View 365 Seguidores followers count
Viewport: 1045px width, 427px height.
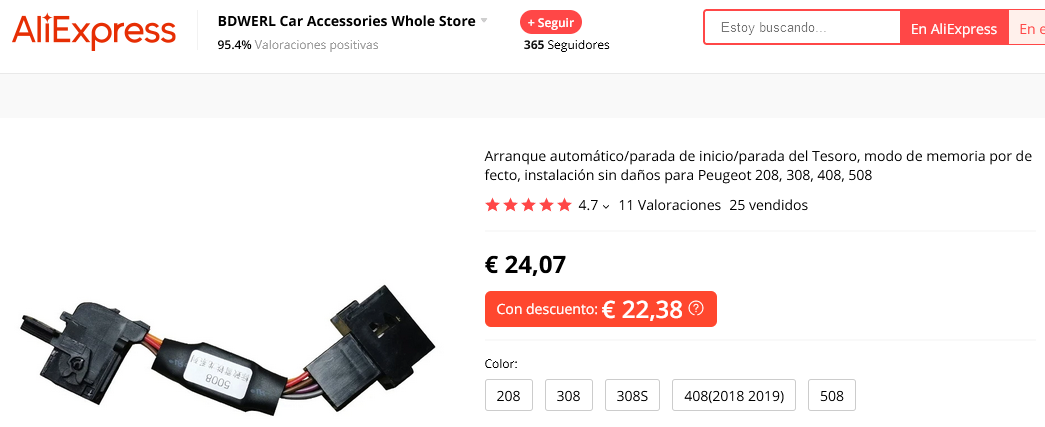[566, 45]
